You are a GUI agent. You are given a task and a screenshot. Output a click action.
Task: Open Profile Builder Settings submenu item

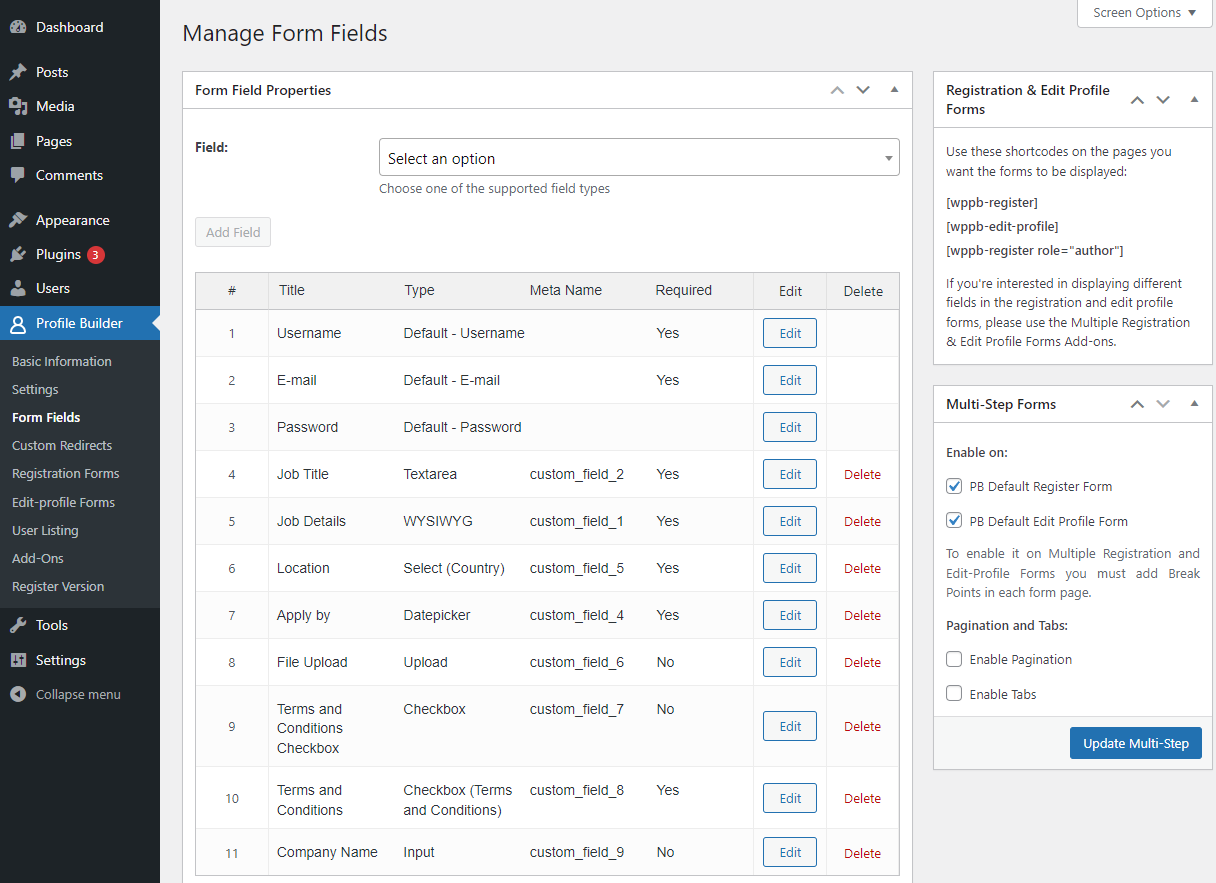click(x=35, y=389)
